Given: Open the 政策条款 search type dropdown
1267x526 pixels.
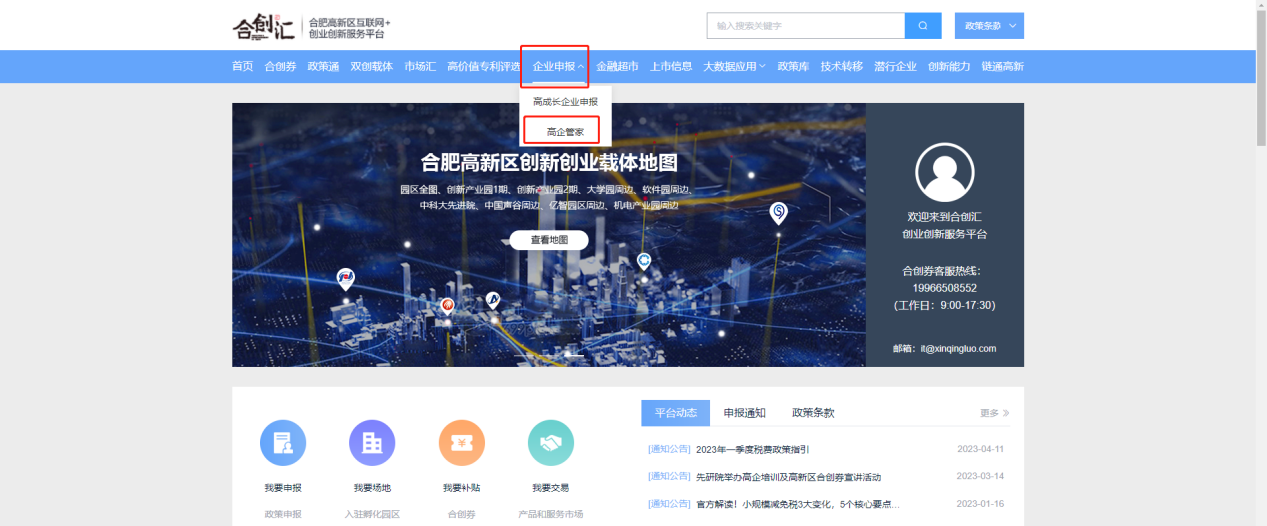Looking at the screenshot, I should click(989, 26).
